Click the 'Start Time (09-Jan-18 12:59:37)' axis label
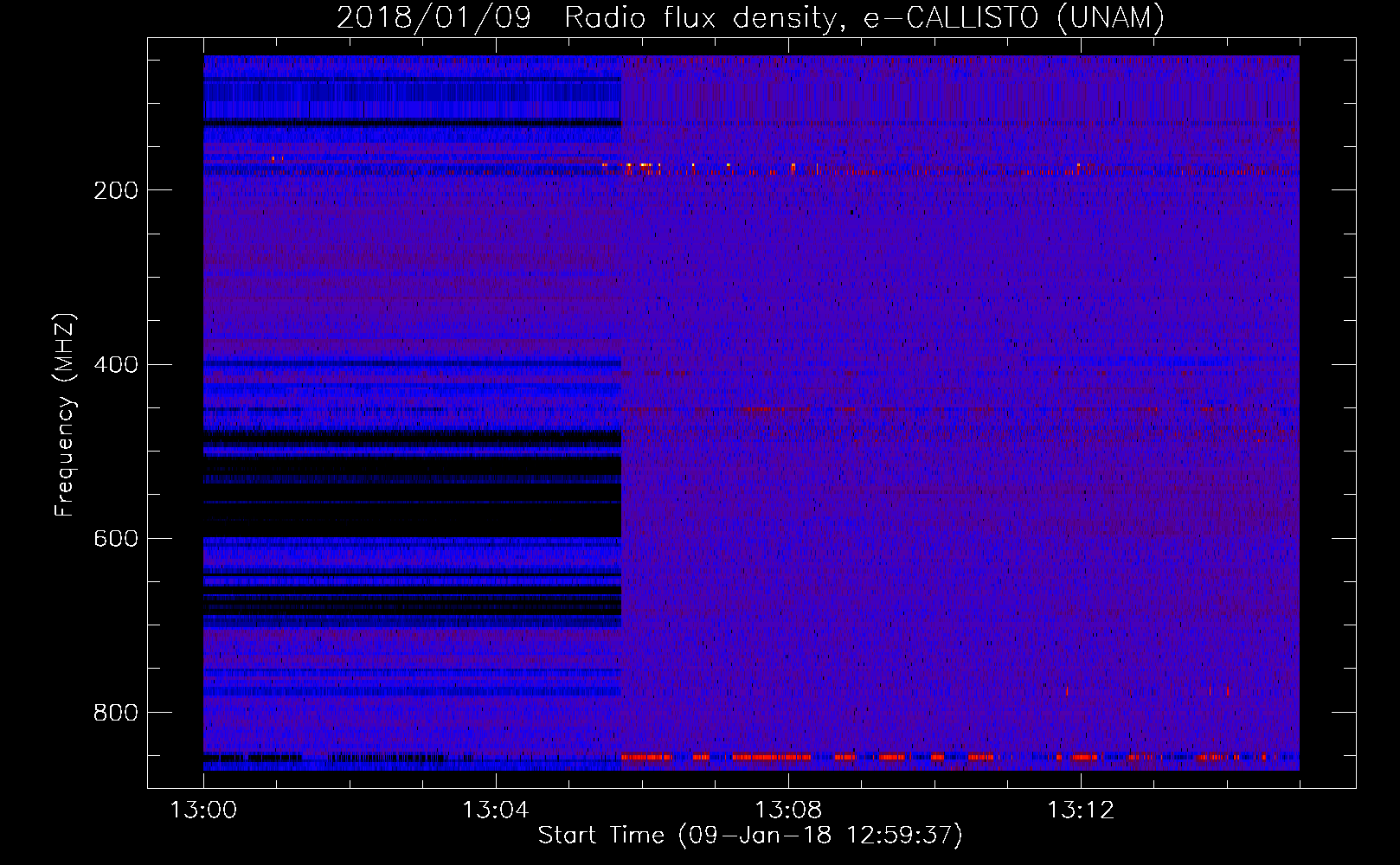This screenshot has height=865, width=1400. (750, 836)
